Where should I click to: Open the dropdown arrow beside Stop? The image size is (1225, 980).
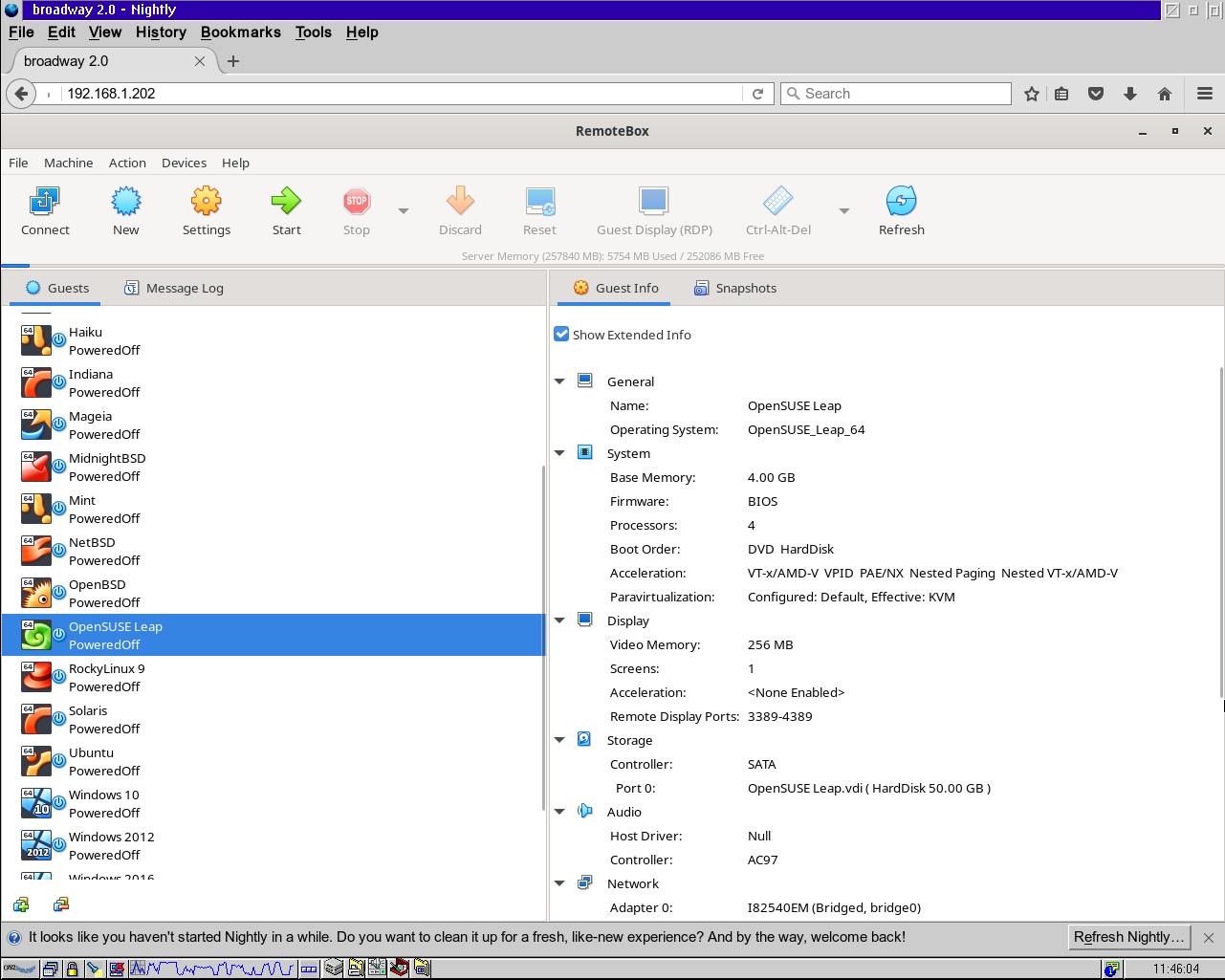click(x=403, y=210)
